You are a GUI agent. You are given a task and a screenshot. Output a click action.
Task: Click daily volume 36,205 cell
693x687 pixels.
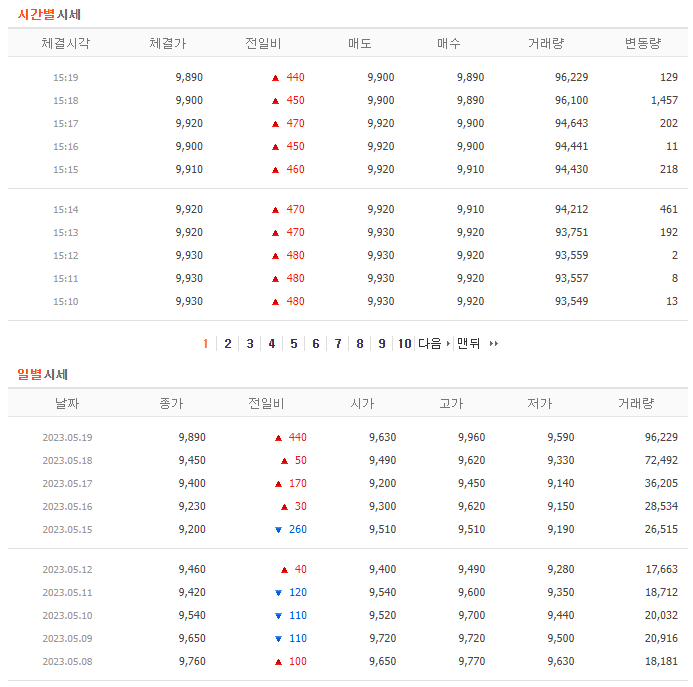pos(661,483)
